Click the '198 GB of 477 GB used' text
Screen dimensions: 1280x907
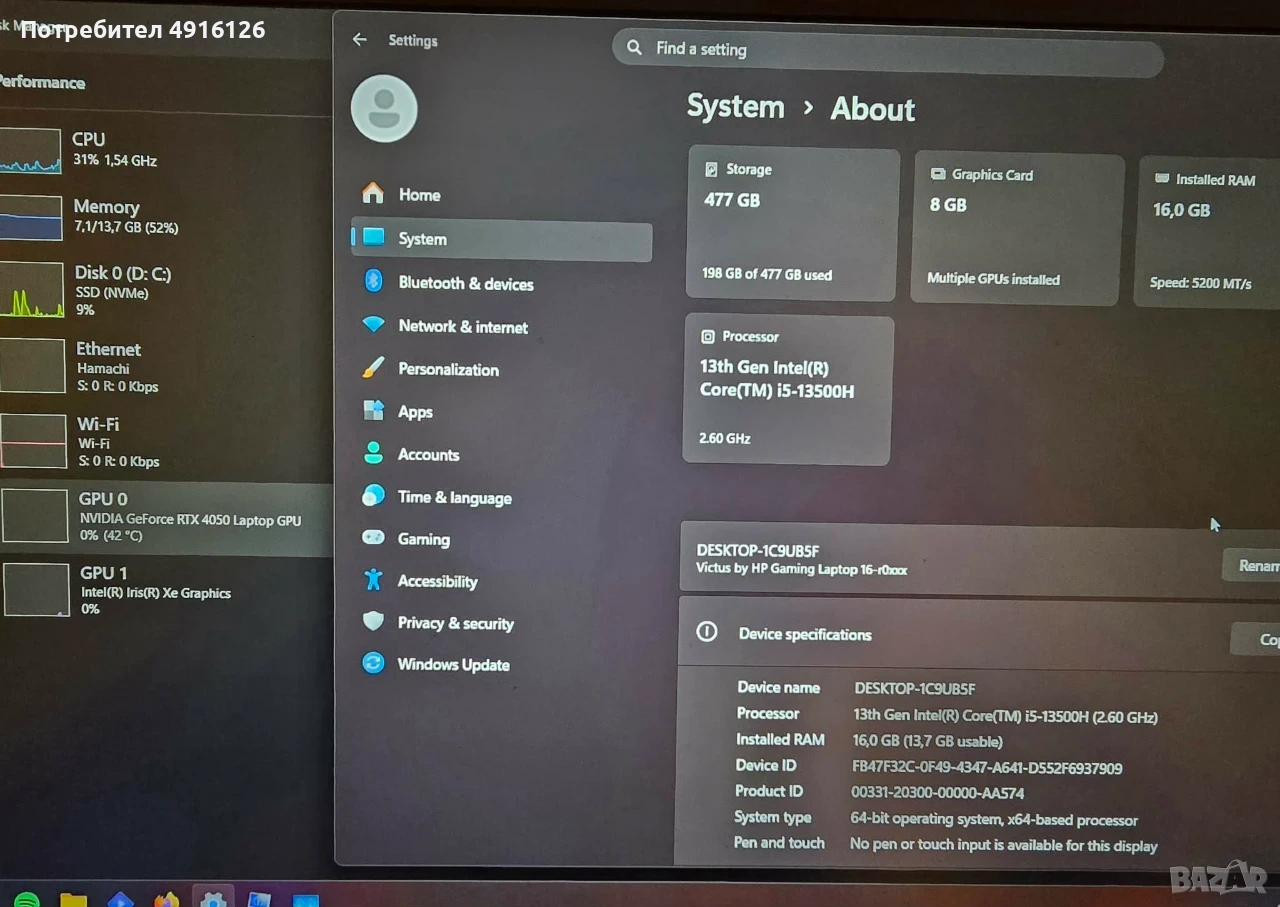pyautogui.click(x=767, y=274)
